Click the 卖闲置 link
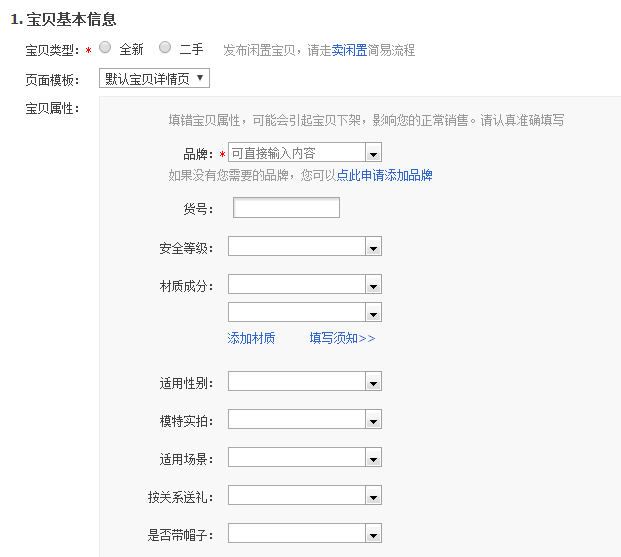Image resolution: width=621 pixels, height=557 pixels. [349, 50]
